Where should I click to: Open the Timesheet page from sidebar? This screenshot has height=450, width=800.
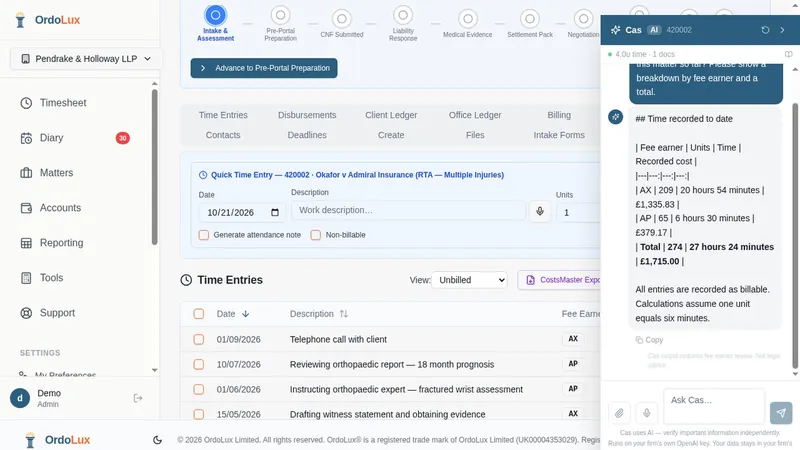point(63,103)
